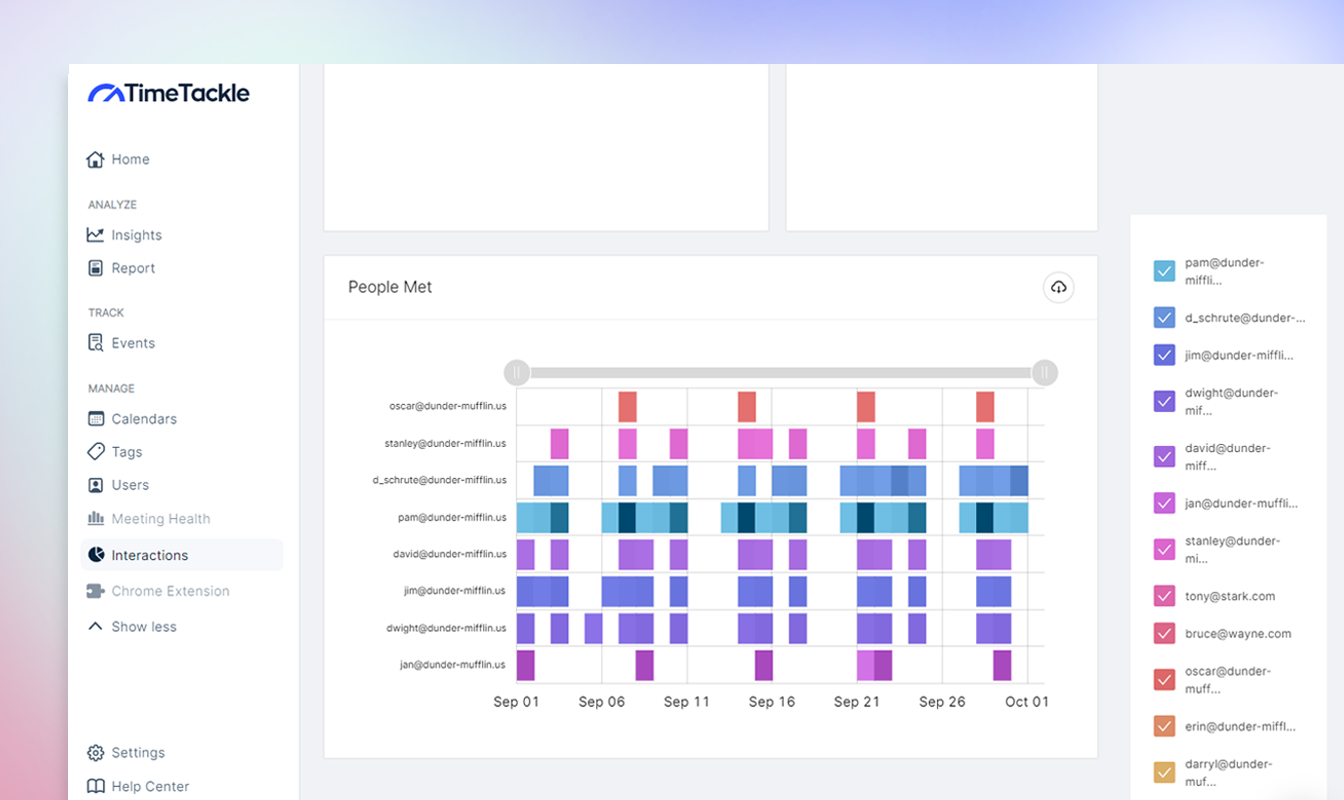
Task: Click right handle of date range slider
Action: tap(1045, 373)
